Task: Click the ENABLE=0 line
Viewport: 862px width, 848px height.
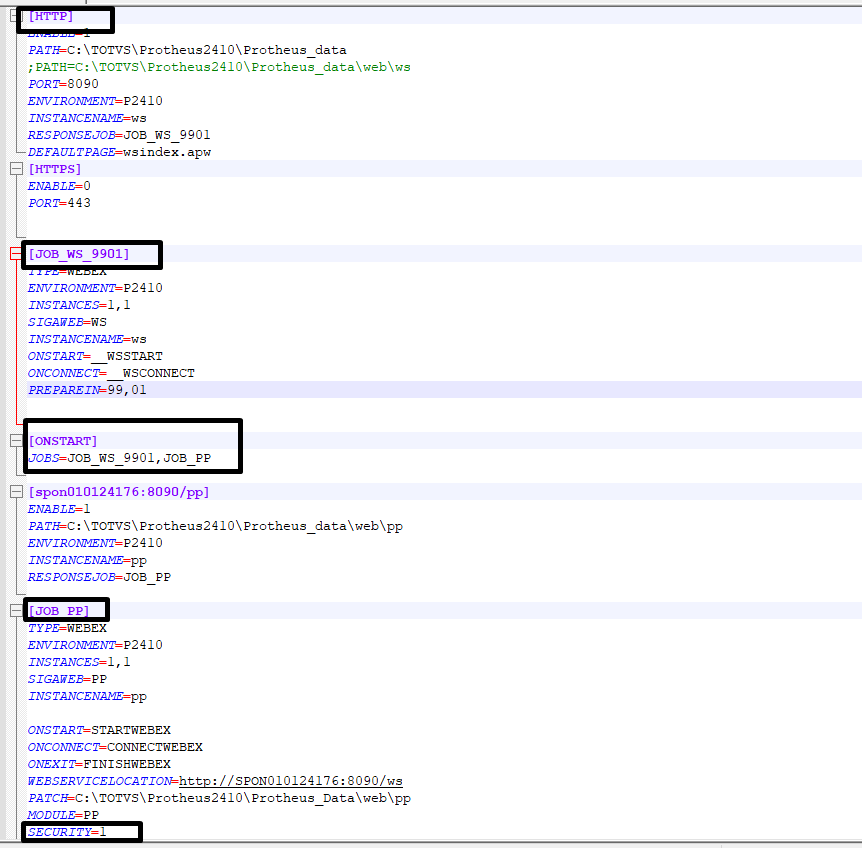Action: pos(59,186)
